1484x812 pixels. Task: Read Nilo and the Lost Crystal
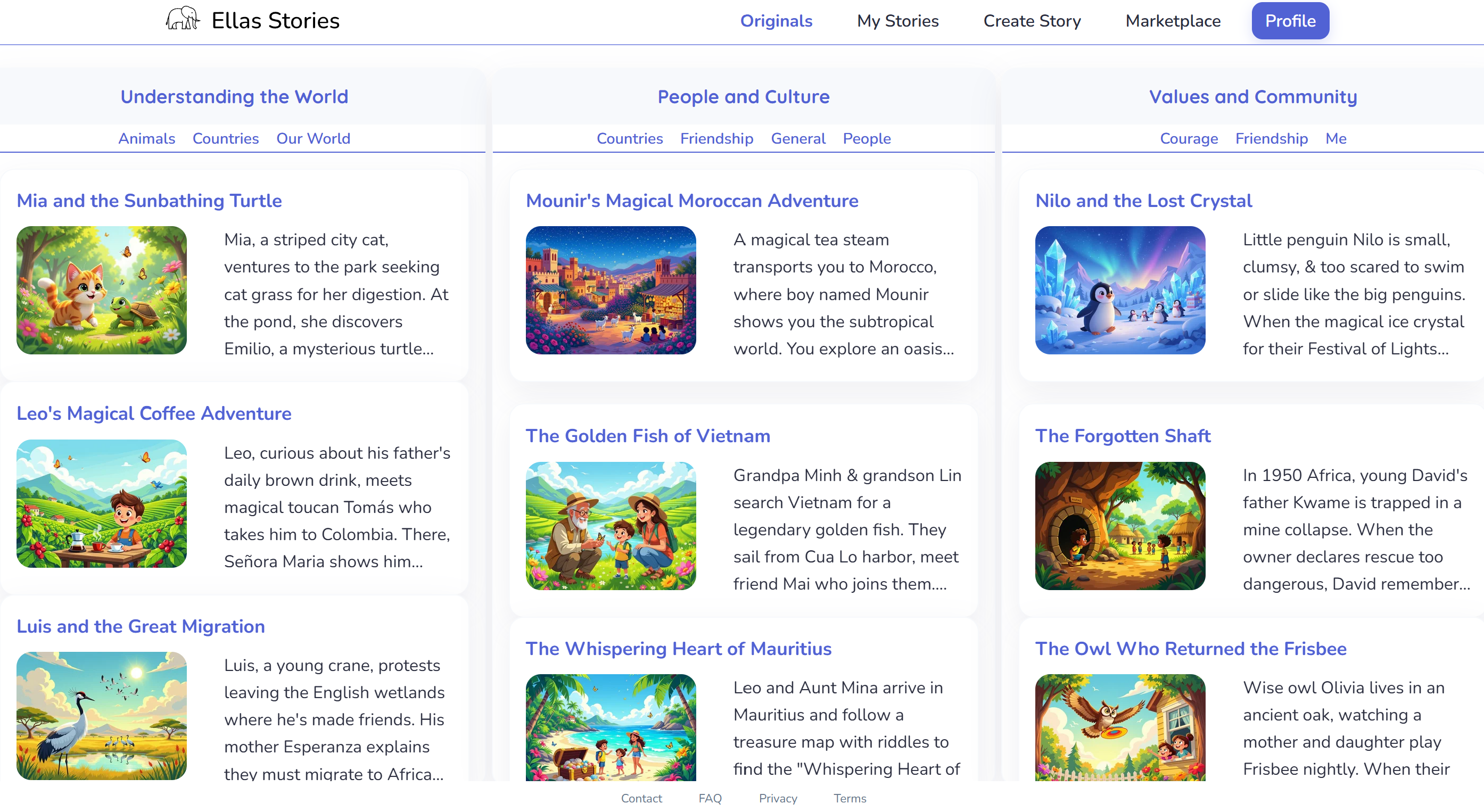point(1143,201)
